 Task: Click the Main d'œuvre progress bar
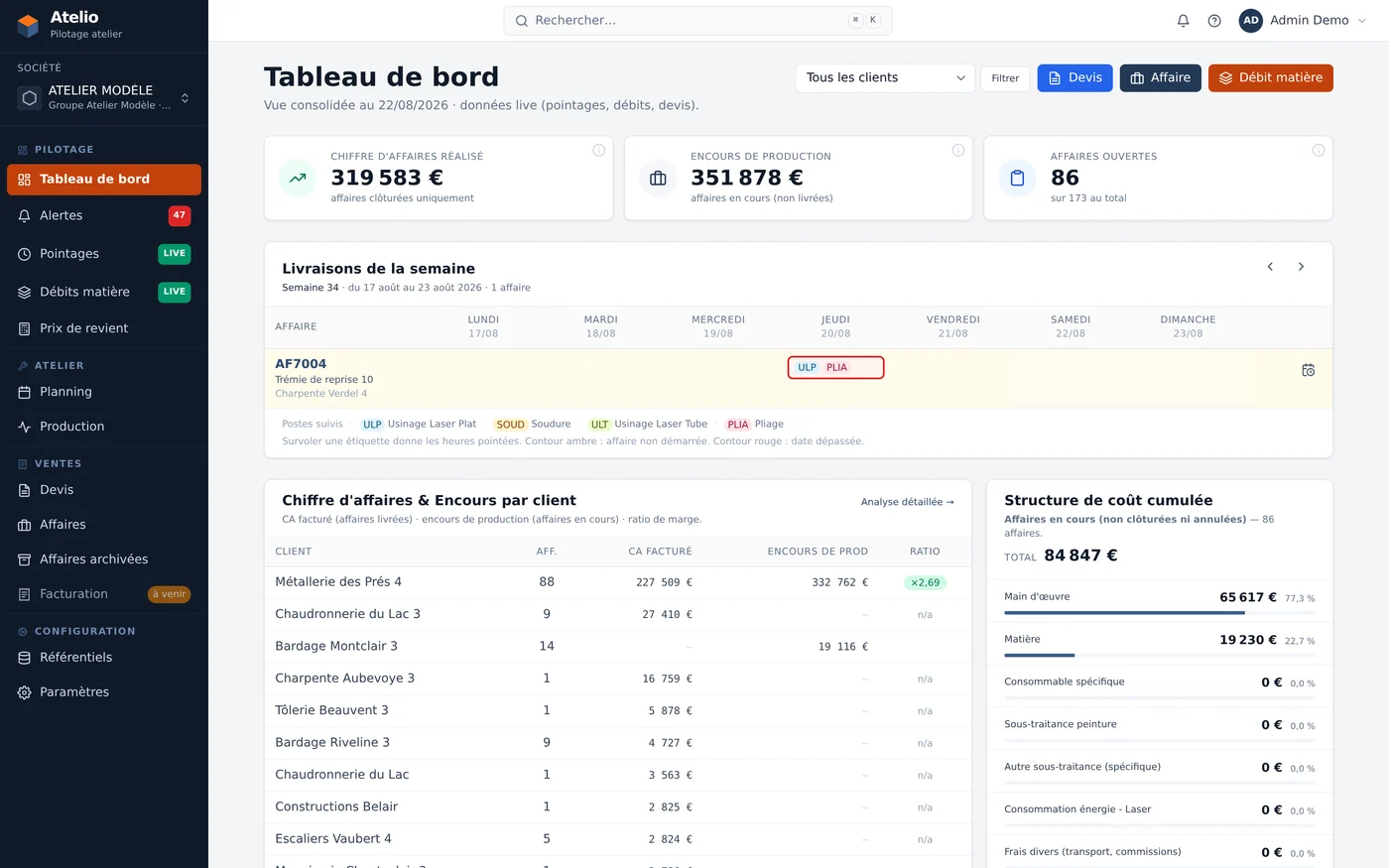tap(1160, 613)
